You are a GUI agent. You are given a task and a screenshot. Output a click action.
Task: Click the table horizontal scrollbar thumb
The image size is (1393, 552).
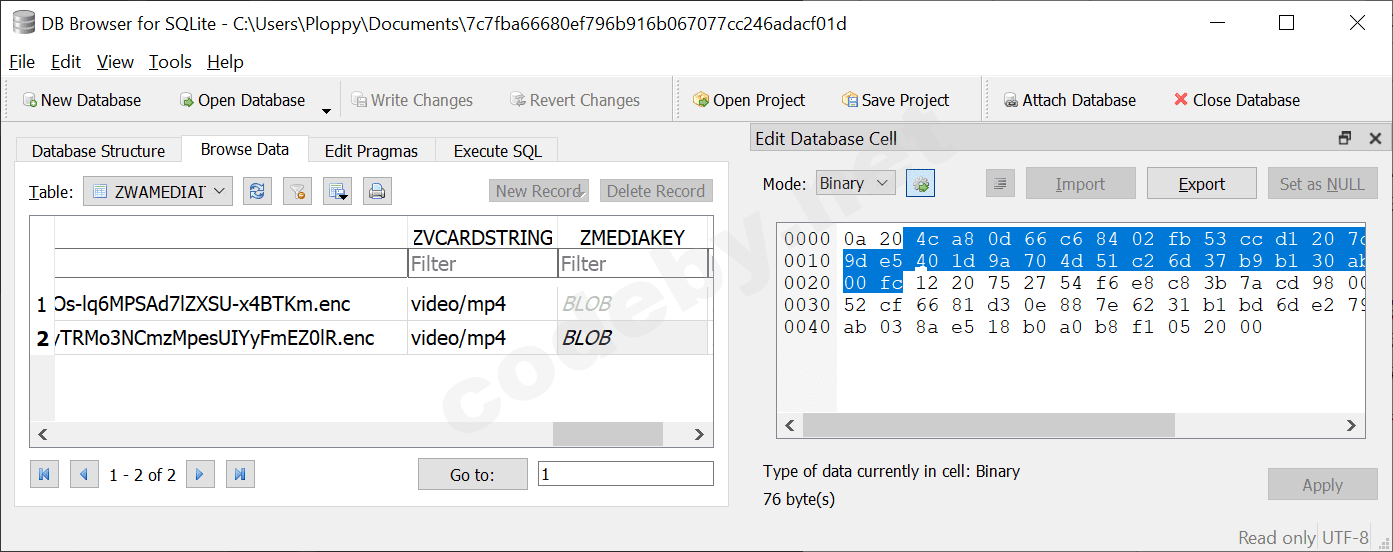pyautogui.click(x=608, y=434)
